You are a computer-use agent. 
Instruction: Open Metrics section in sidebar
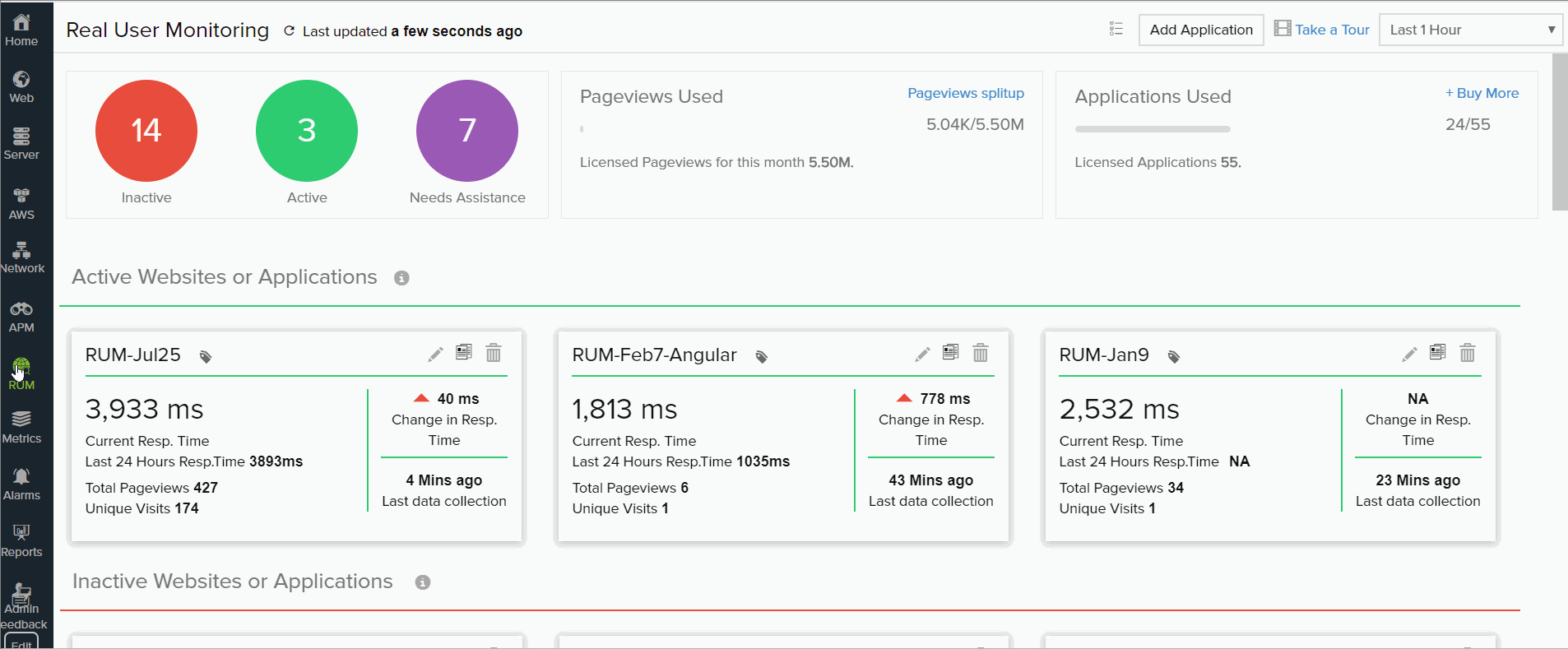pyautogui.click(x=21, y=429)
